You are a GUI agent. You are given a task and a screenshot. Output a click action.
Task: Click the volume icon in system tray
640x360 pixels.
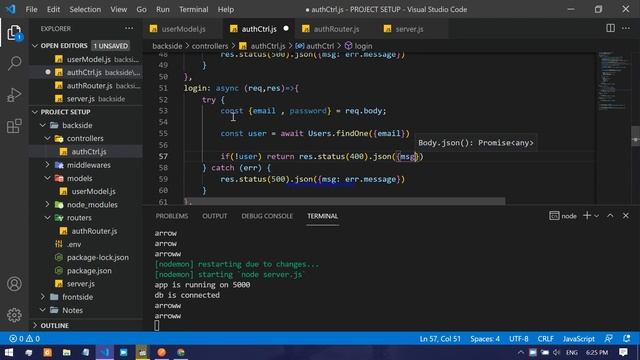pos(557,352)
